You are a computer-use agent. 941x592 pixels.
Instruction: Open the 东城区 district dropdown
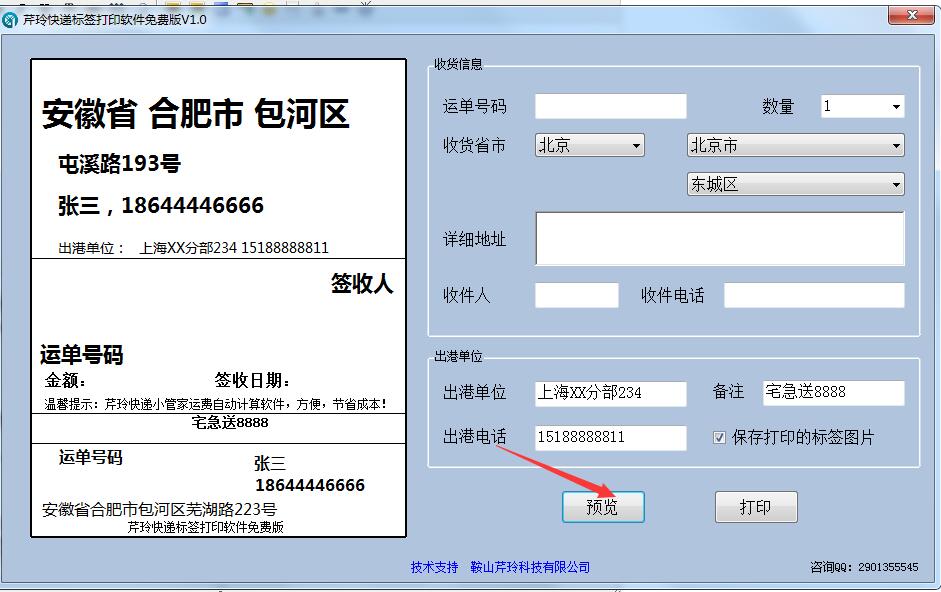[x=795, y=184]
